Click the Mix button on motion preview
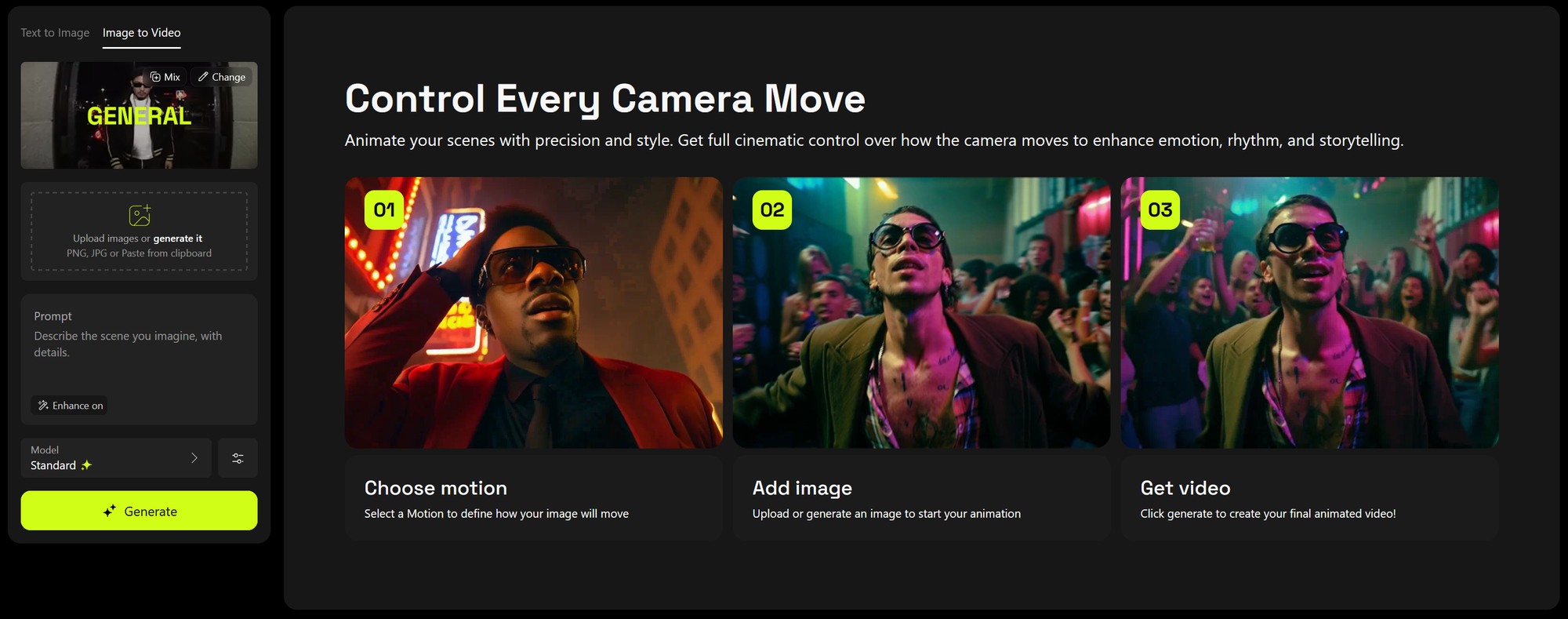The image size is (1568, 619). (165, 77)
